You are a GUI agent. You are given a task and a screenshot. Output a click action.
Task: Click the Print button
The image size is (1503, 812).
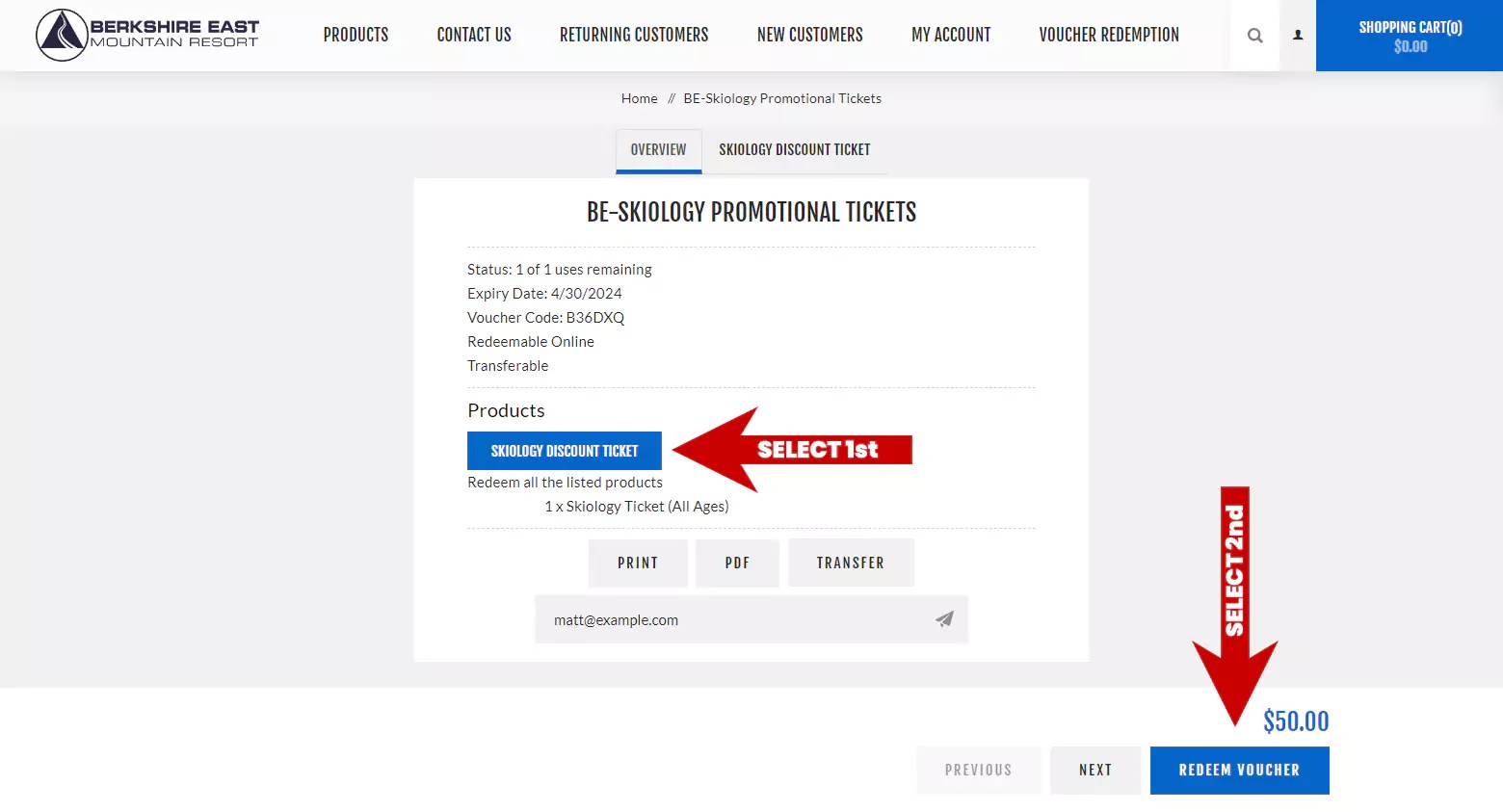[638, 563]
